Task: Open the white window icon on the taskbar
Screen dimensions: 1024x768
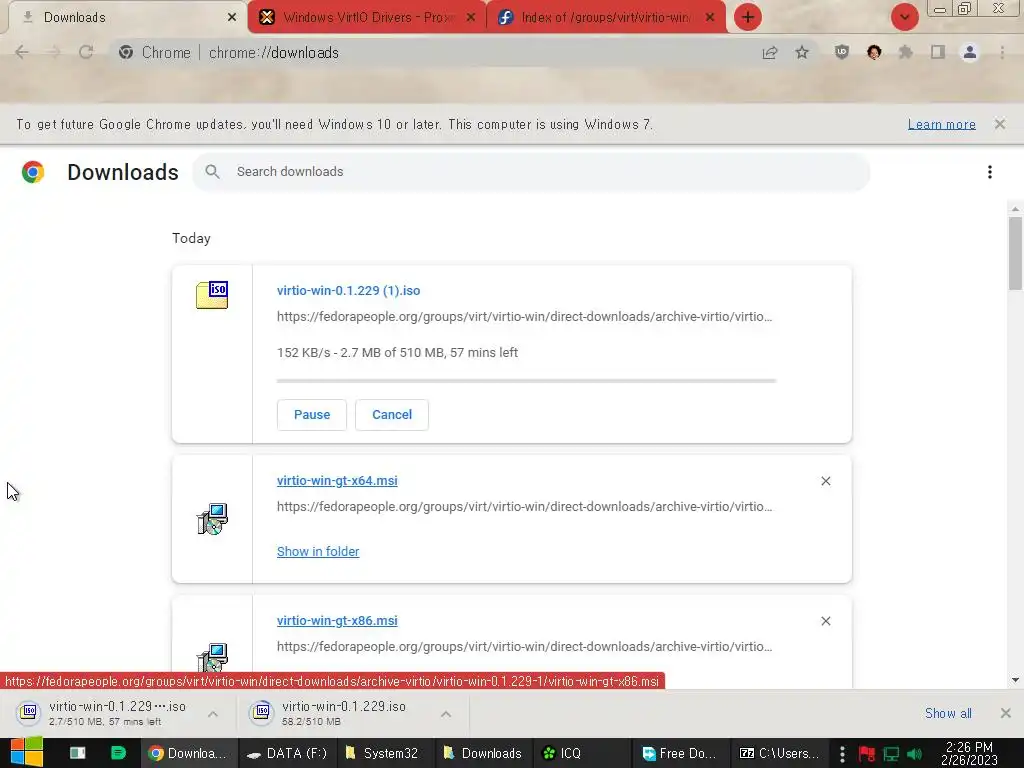Action: click(x=78, y=753)
